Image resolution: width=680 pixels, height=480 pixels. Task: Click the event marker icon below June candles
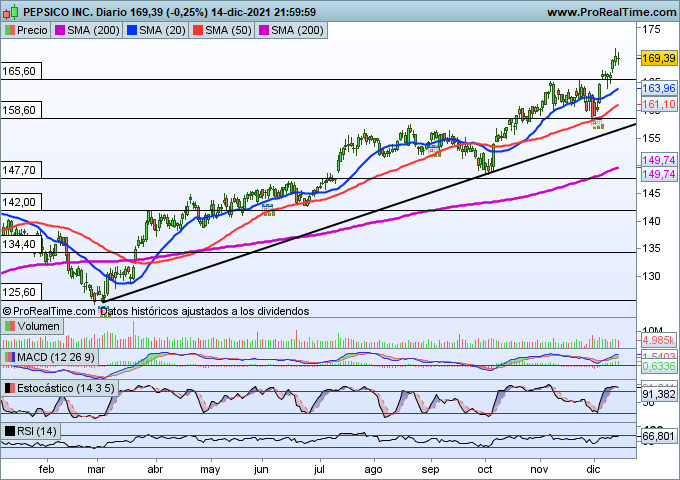268,209
